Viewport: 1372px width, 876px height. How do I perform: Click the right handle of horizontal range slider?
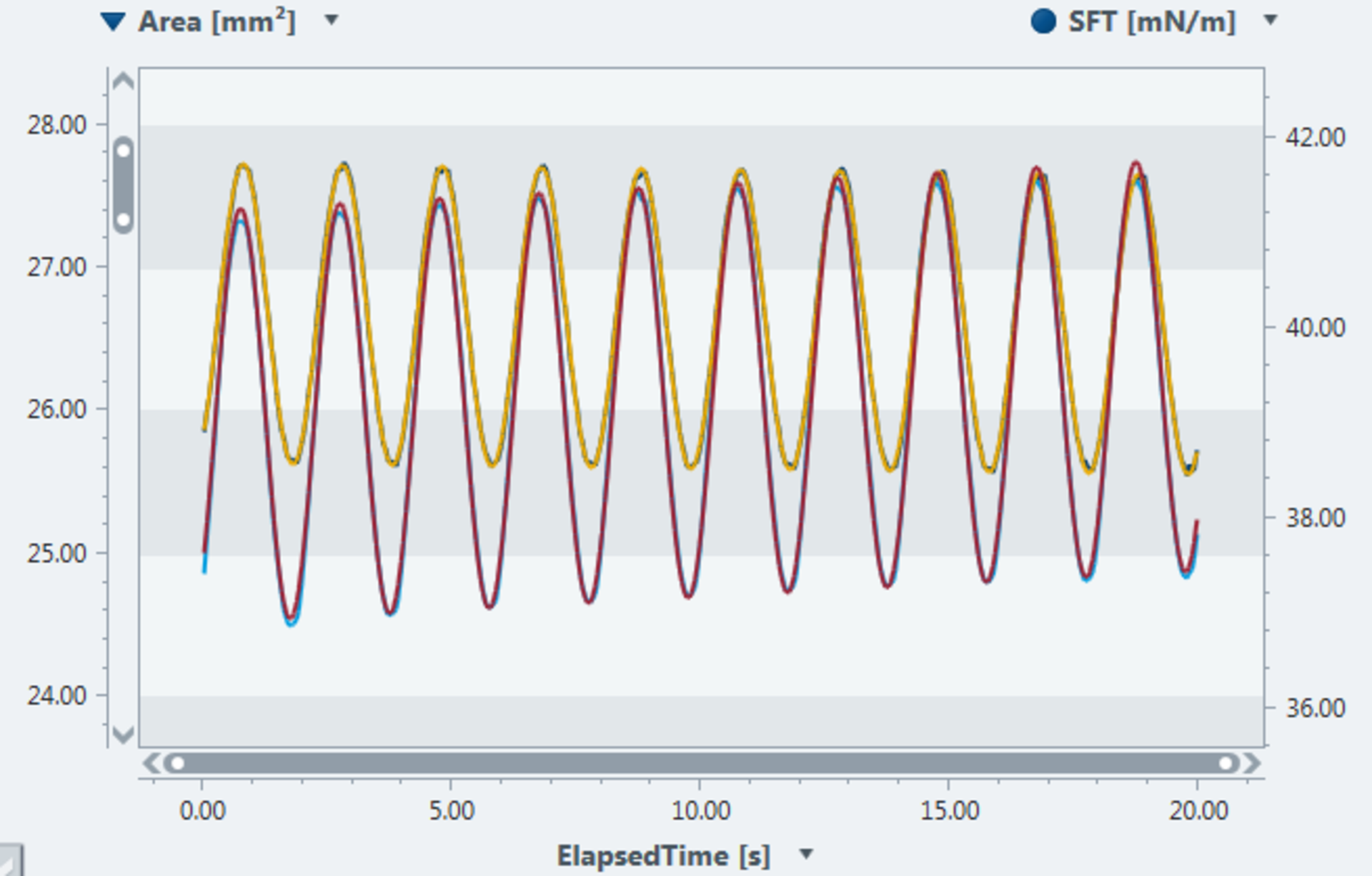[1226, 763]
